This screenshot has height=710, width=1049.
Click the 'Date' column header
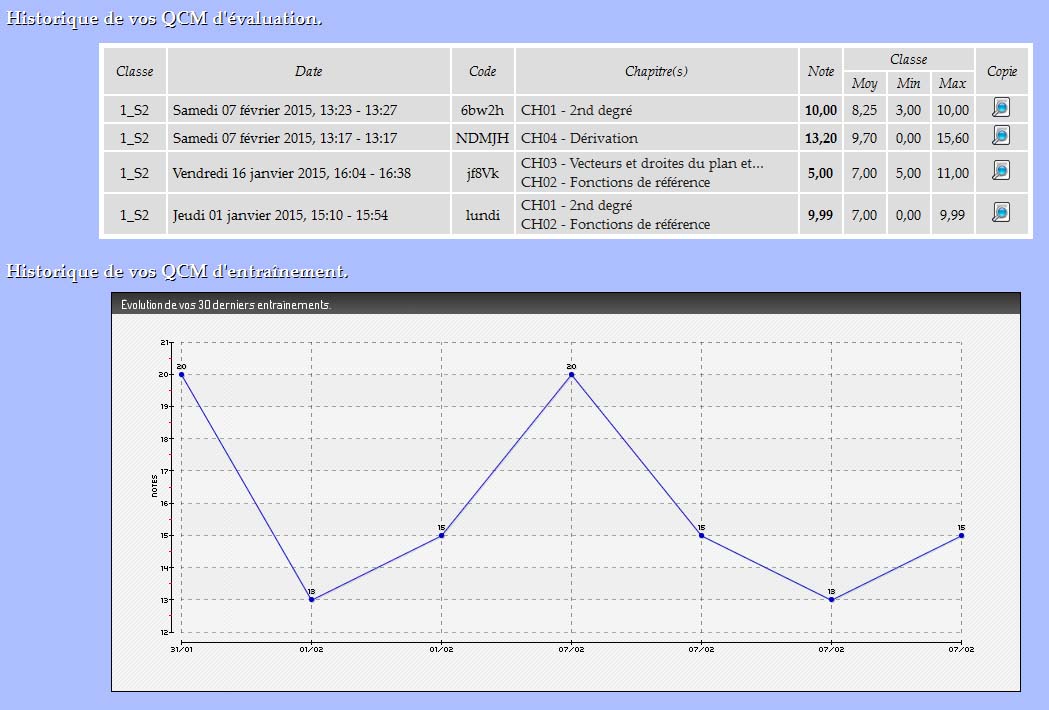(309, 71)
